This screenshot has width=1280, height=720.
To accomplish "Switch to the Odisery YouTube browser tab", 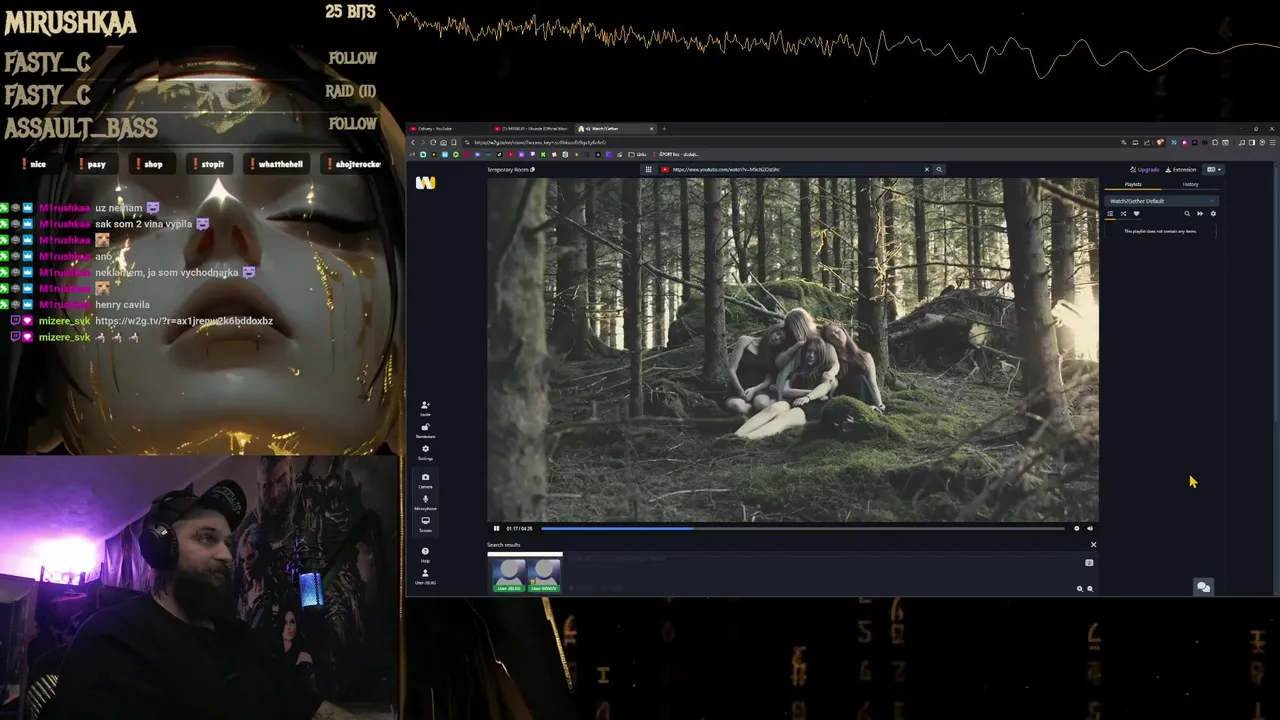I will pos(447,129).
